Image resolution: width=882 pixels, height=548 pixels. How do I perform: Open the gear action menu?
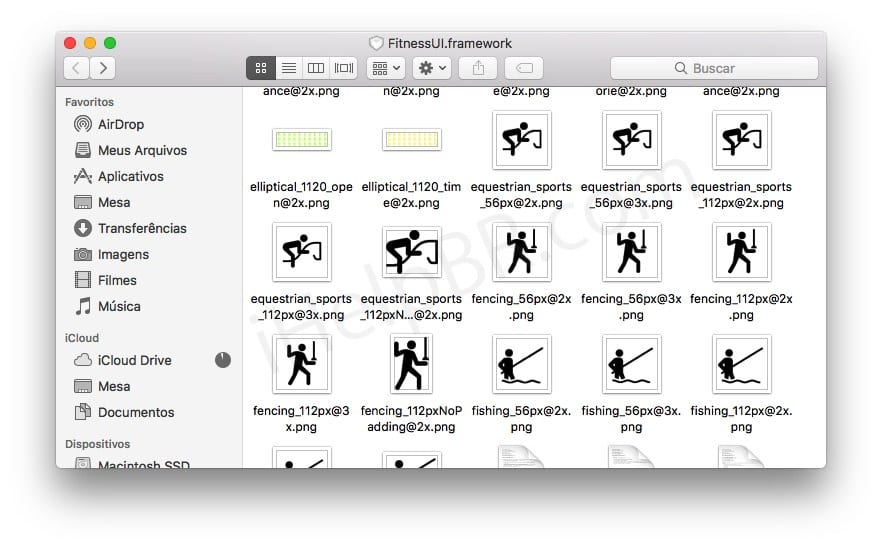[x=432, y=68]
